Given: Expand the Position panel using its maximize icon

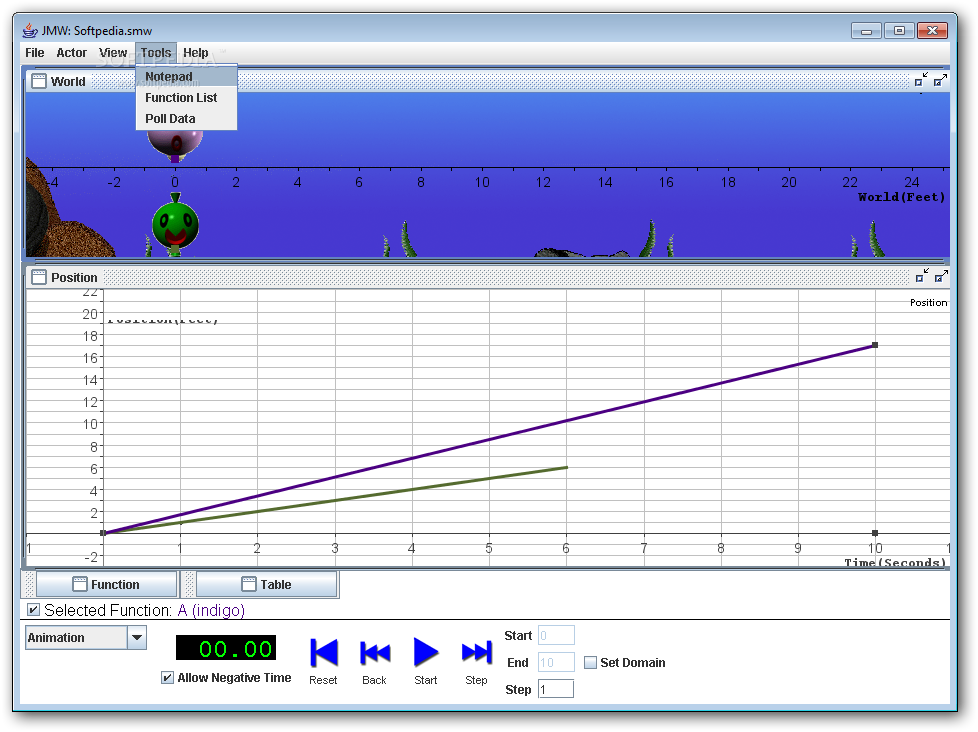Looking at the screenshot, I should pos(941,276).
